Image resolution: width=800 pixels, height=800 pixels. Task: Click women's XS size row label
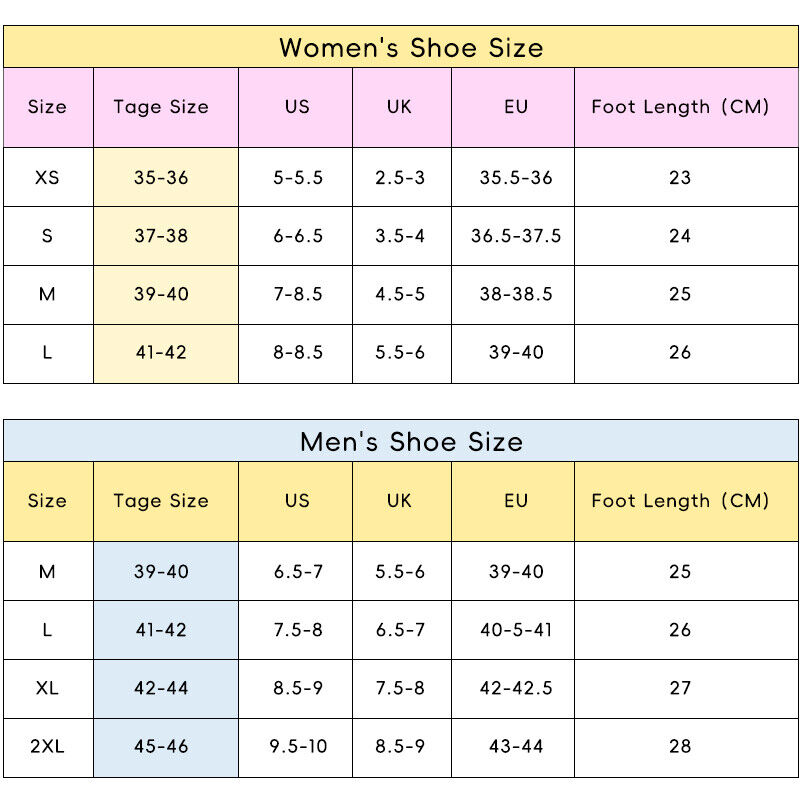[48, 177]
